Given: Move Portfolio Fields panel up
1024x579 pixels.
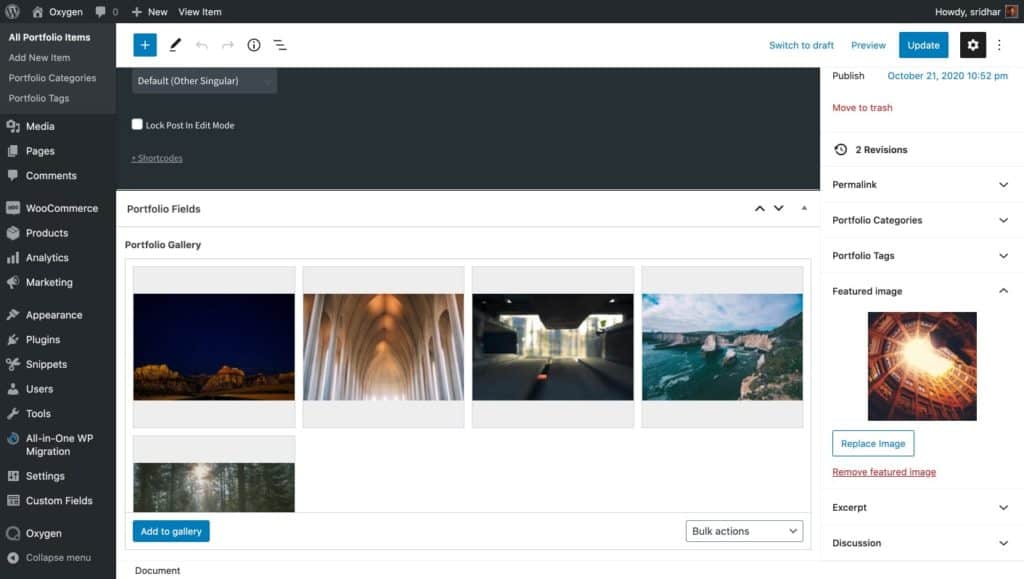Looking at the screenshot, I should [x=760, y=209].
